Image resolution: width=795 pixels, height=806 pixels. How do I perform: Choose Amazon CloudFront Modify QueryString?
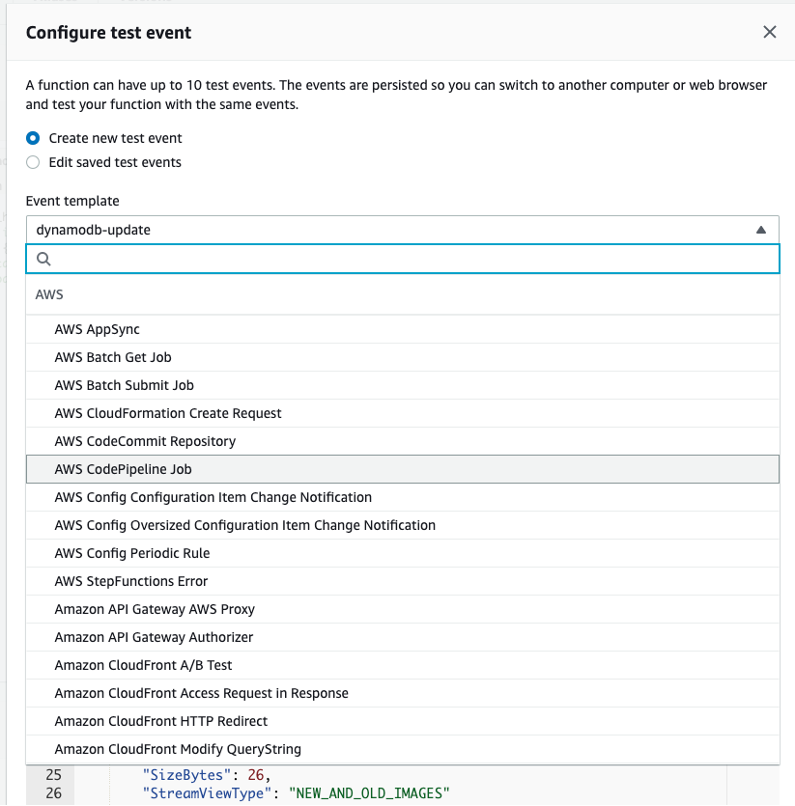[178, 749]
